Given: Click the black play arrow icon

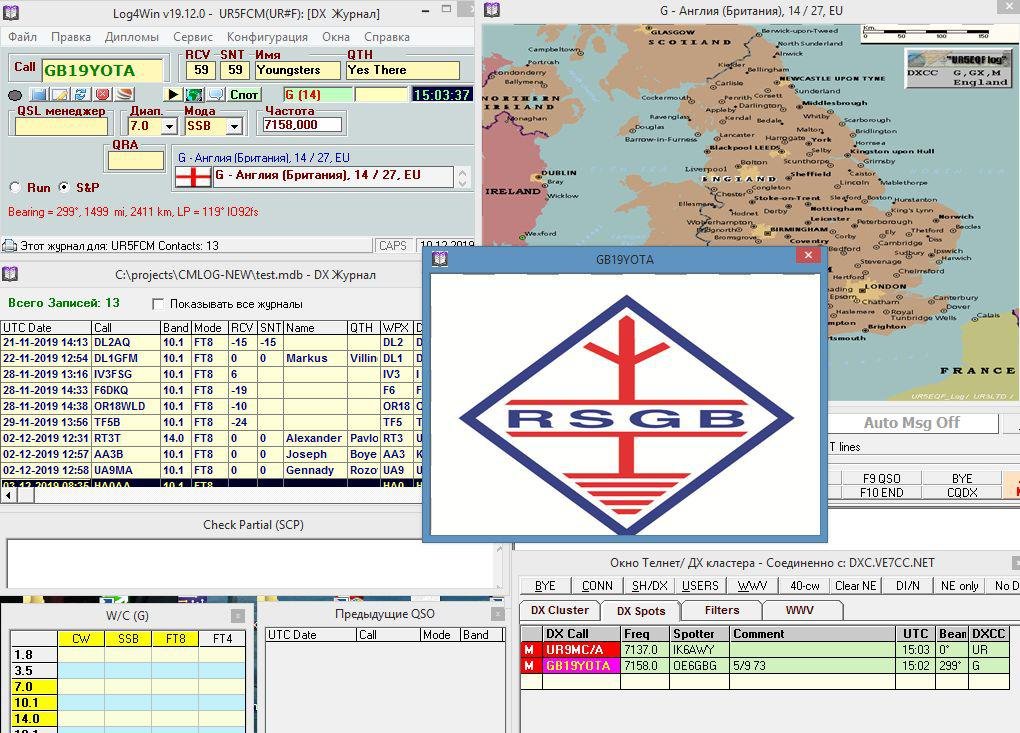Looking at the screenshot, I should click(x=172, y=94).
